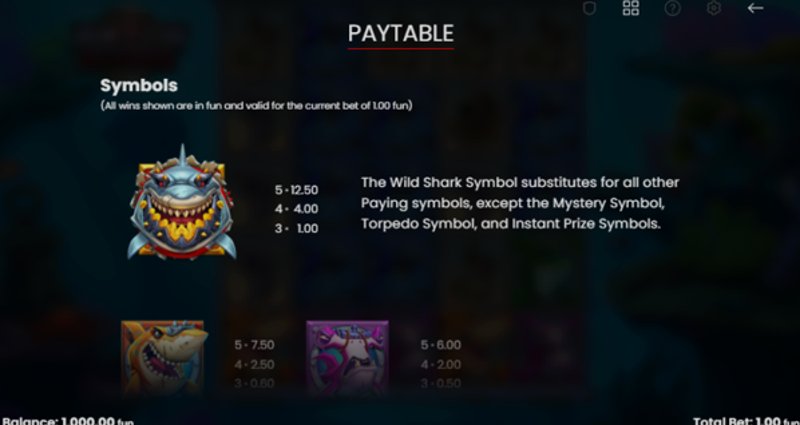
Task: Go back using the arrow icon
Action: pyautogui.click(x=755, y=8)
